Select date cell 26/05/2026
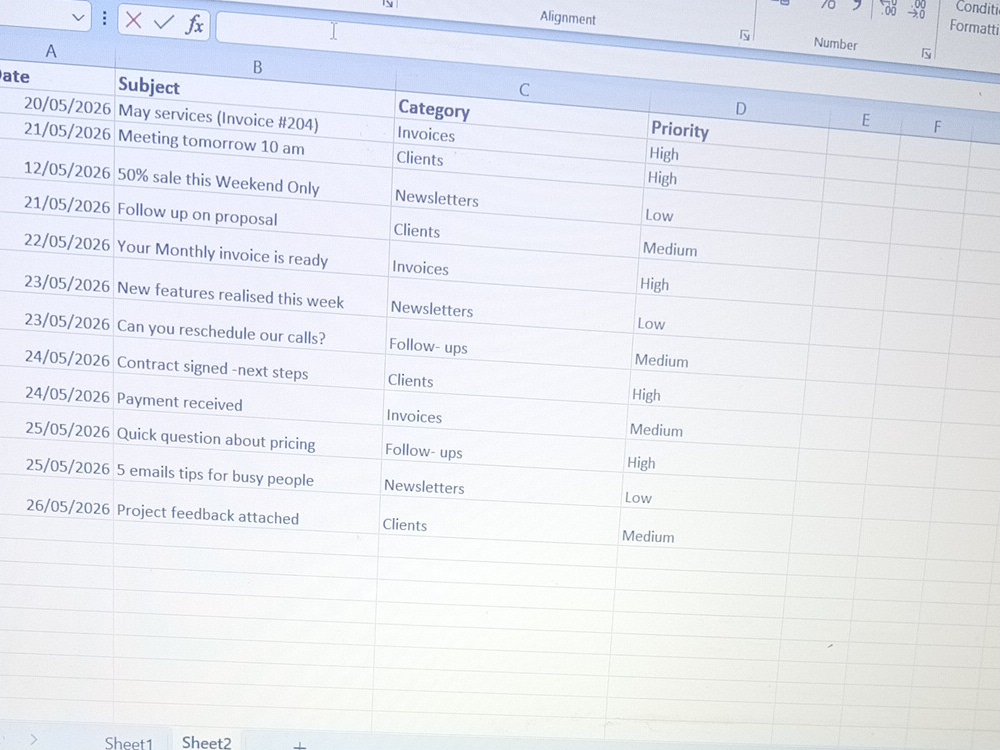1000x750 pixels. [57, 506]
